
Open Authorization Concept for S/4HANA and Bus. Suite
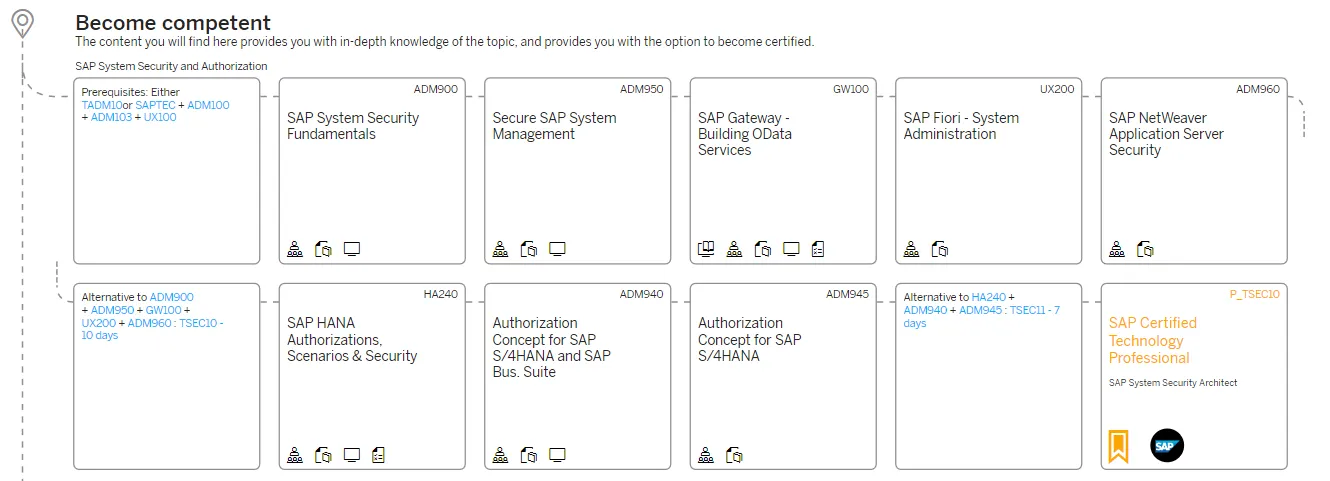tap(551, 347)
